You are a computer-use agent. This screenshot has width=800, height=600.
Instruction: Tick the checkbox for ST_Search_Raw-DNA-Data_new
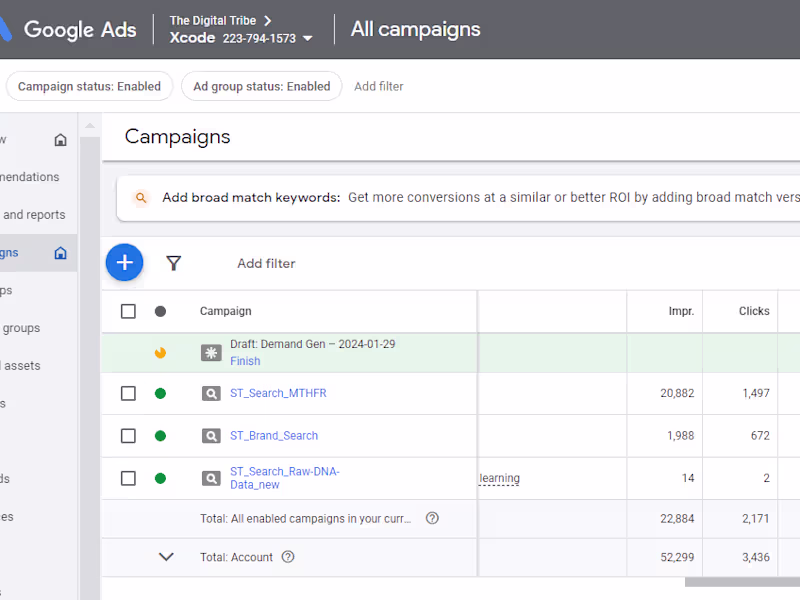[128, 478]
